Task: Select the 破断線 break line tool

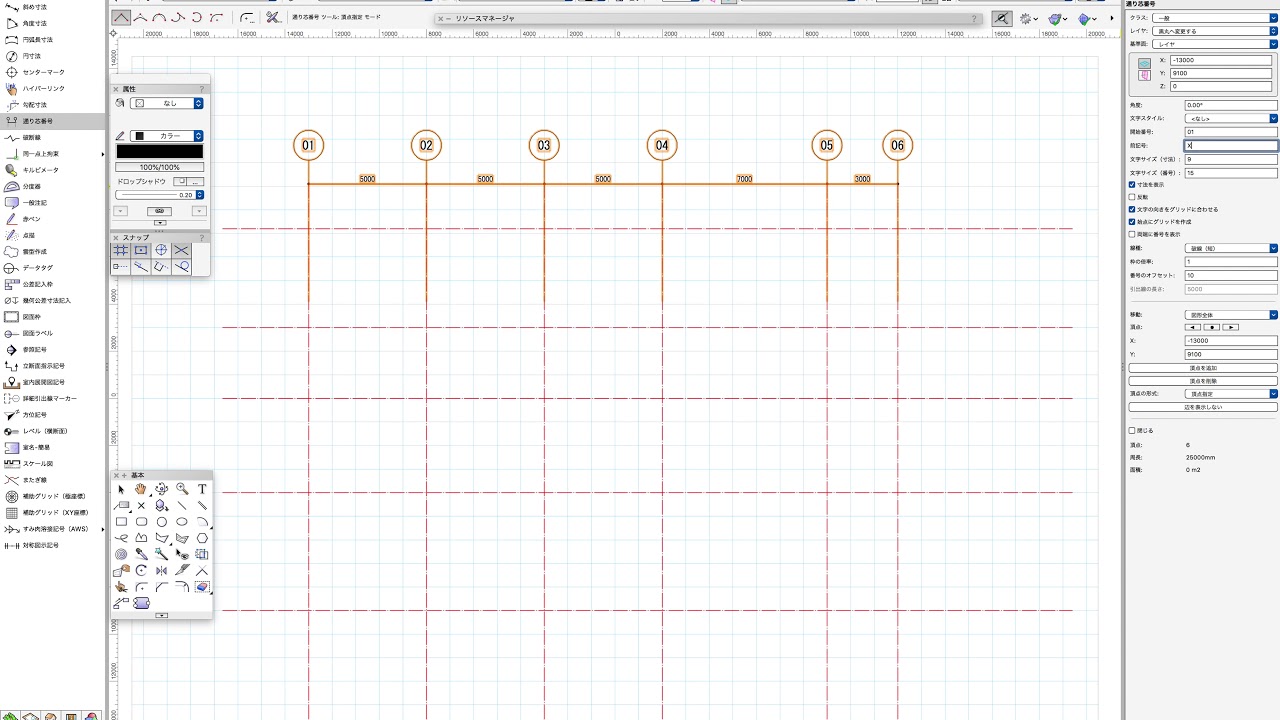Action: click(52, 137)
